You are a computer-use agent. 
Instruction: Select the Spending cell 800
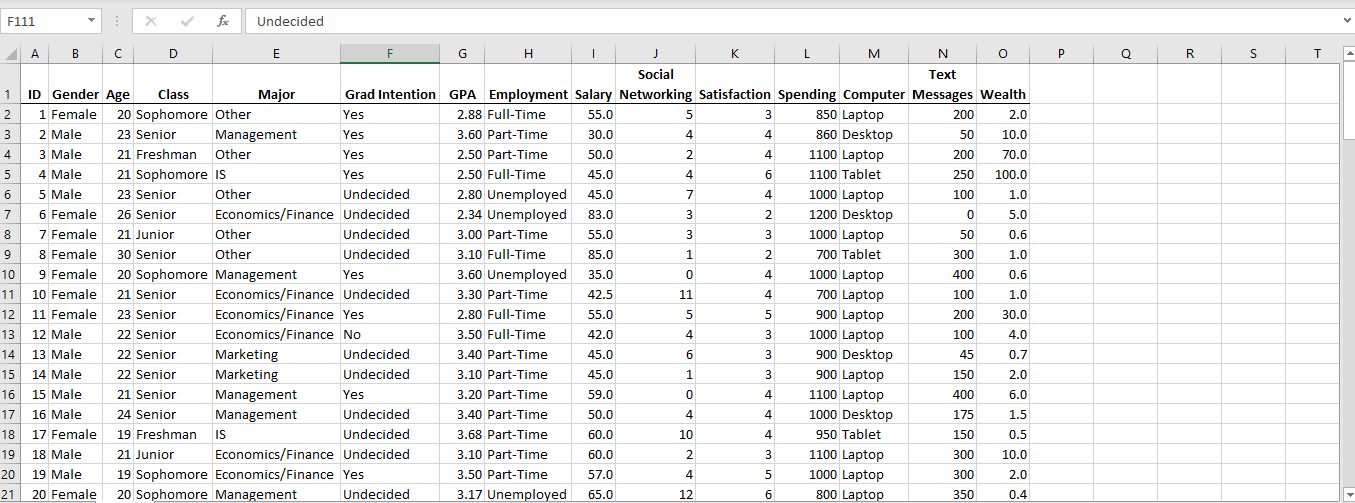point(807,494)
